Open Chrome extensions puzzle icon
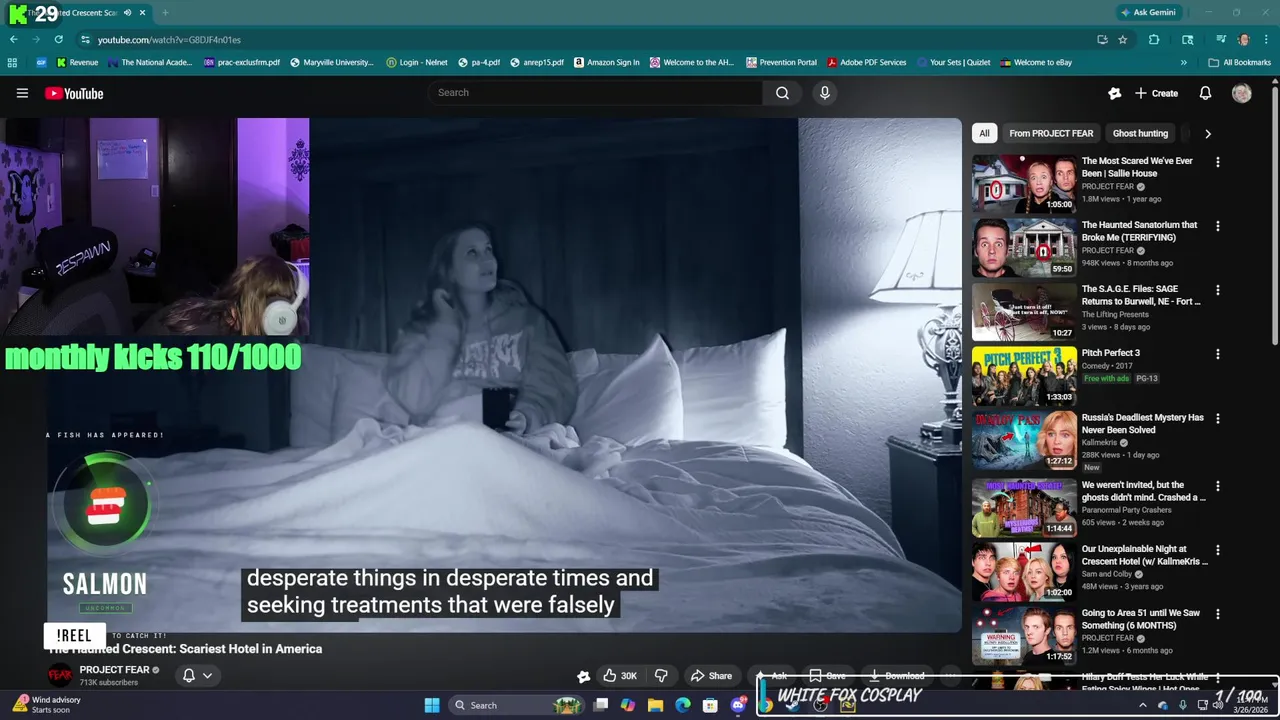Screen dimensions: 1280x720 (1154, 39)
